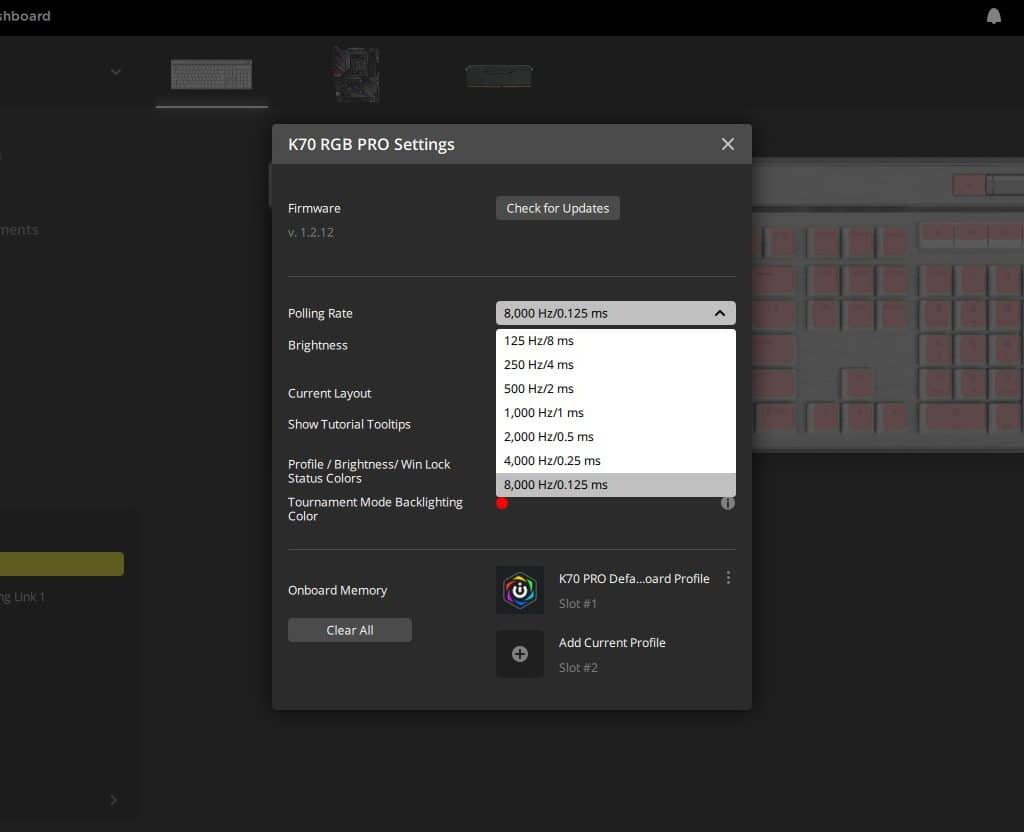This screenshot has height=832, width=1024.
Task: Click the red Tournament Mode color swatch
Action: [x=502, y=503]
